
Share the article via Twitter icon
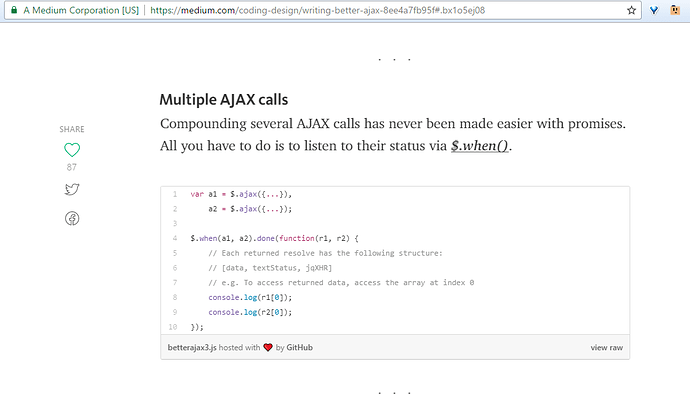[72, 189]
